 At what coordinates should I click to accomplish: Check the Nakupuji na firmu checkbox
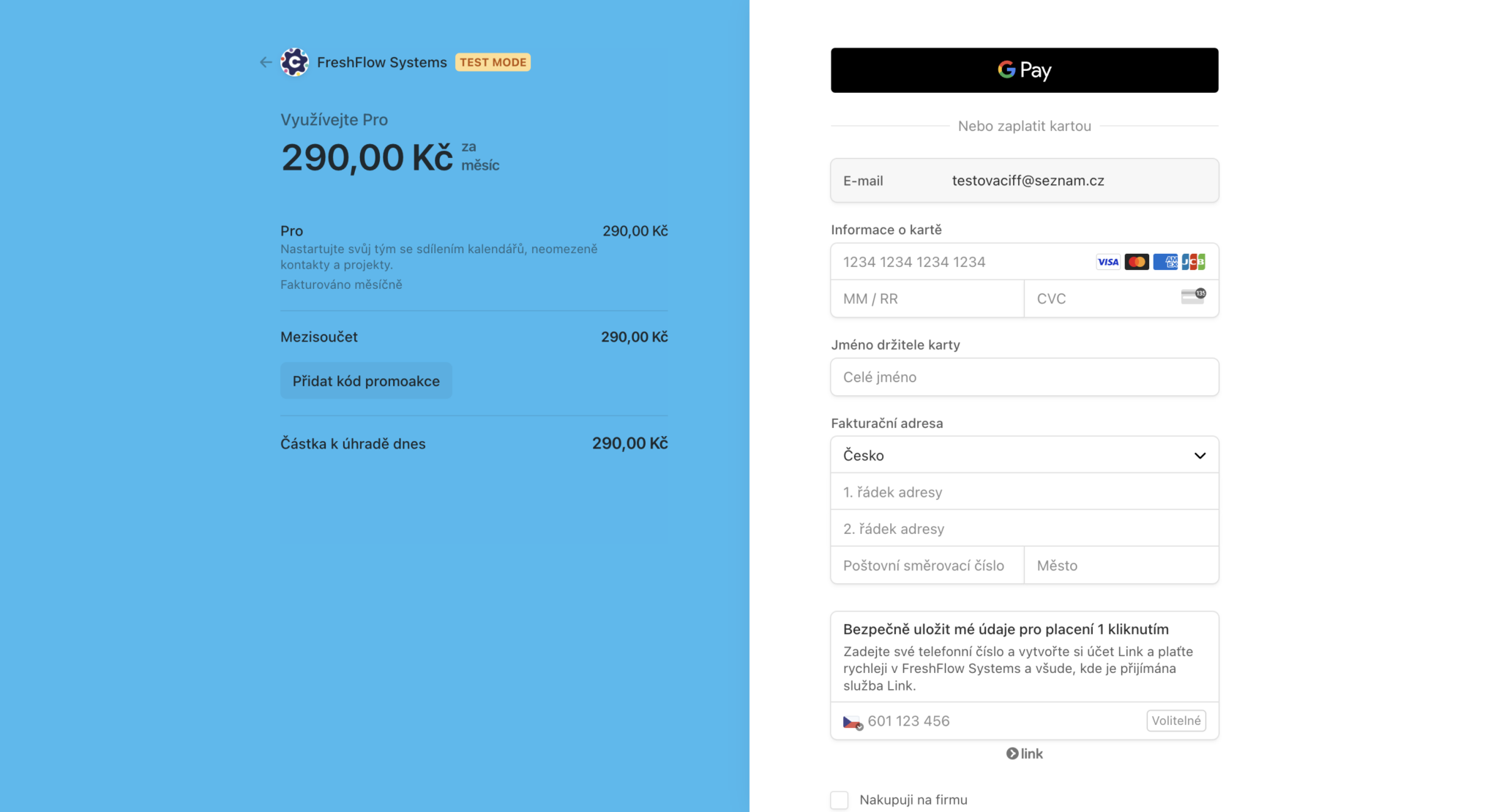coord(840,800)
